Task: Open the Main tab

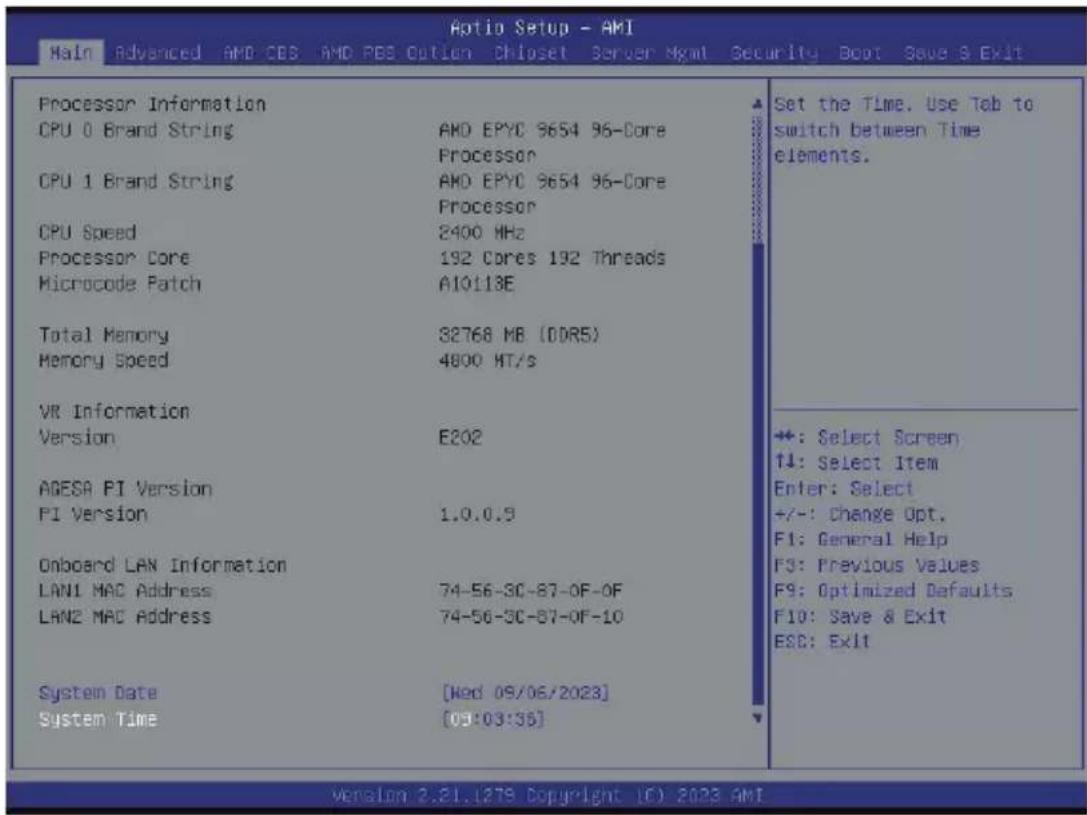Action: 71,53
